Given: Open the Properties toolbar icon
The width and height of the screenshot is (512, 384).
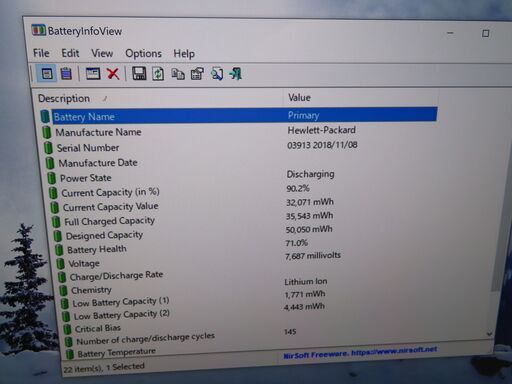Looking at the screenshot, I should [x=197, y=74].
